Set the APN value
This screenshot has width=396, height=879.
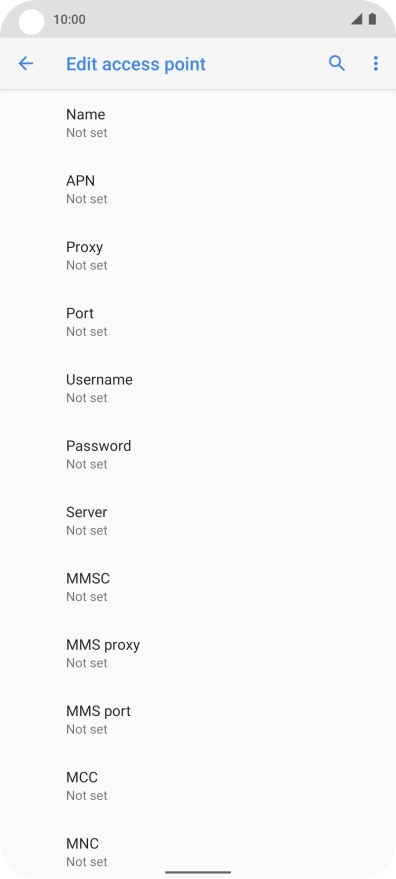click(x=198, y=189)
